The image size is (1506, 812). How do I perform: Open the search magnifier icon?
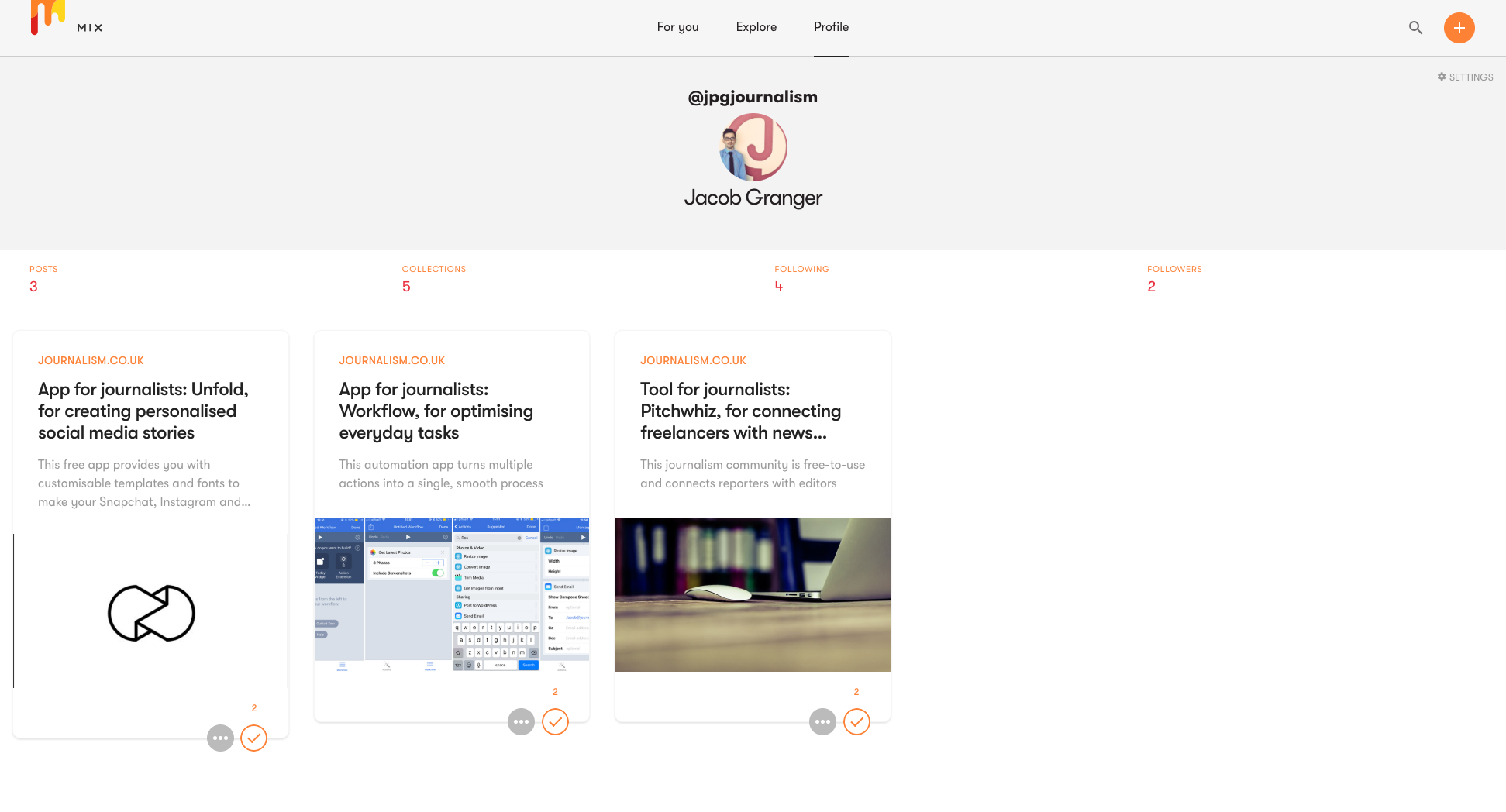click(x=1415, y=28)
